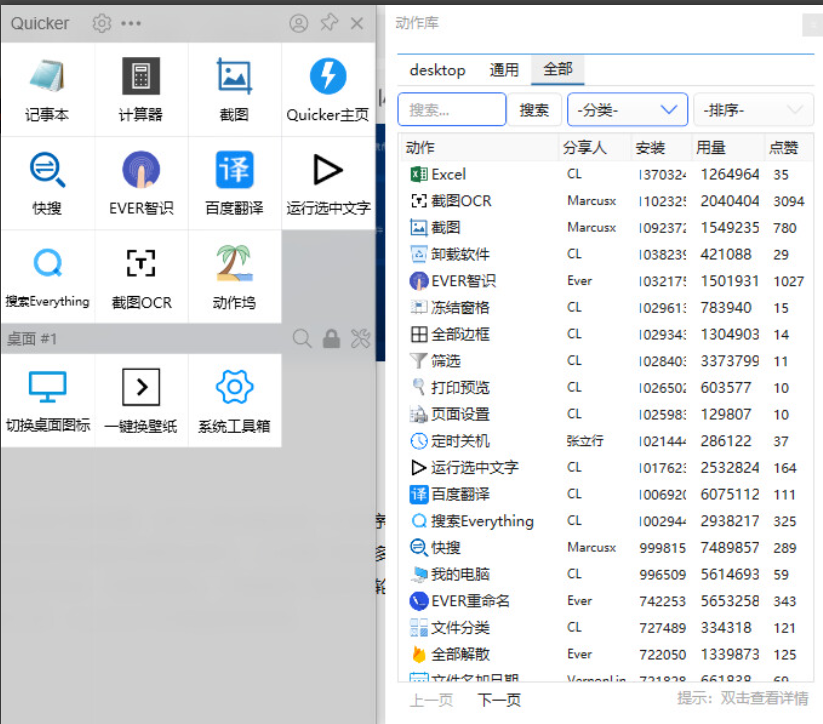This screenshot has width=823, height=724.
Task: Focus the 搜索 input field
Action: [452, 110]
